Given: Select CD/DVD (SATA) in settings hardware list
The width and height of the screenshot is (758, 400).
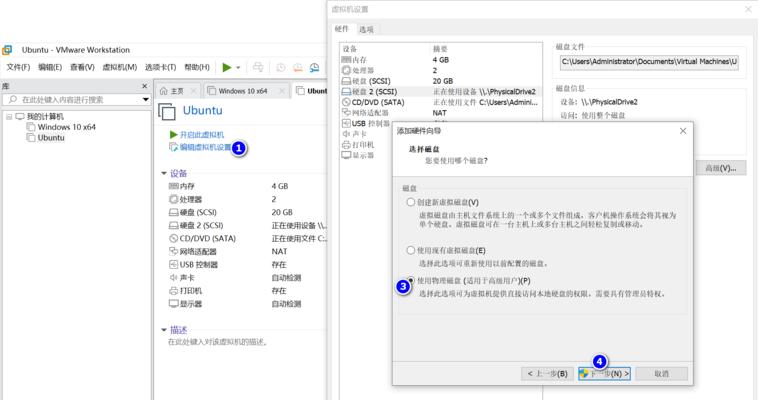Looking at the screenshot, I should pos(441,102).
